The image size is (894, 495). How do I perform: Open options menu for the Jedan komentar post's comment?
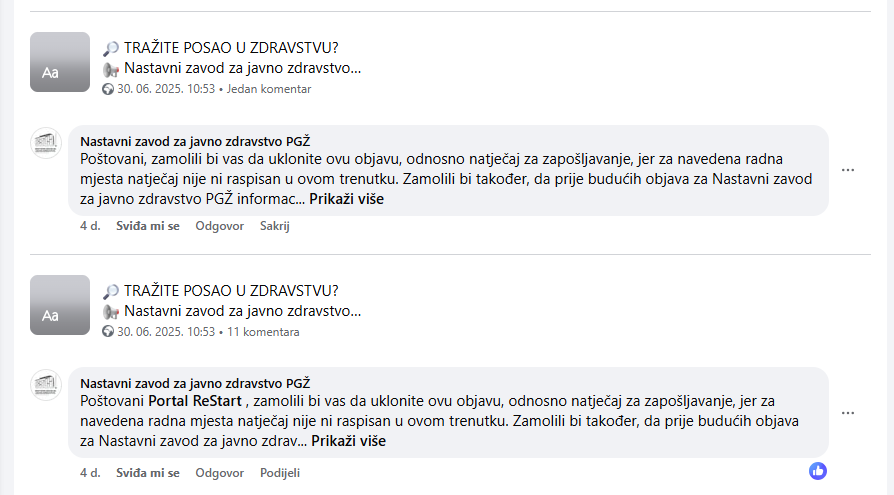coord(847,170)
